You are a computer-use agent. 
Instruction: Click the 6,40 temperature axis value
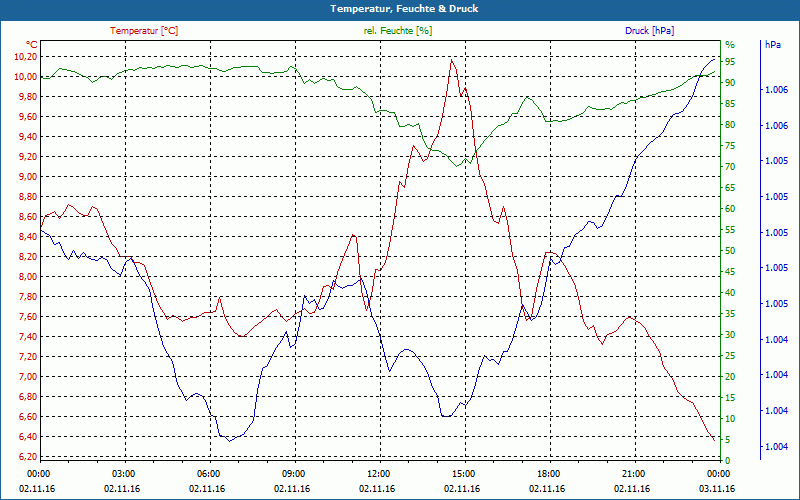click(28, 437)
